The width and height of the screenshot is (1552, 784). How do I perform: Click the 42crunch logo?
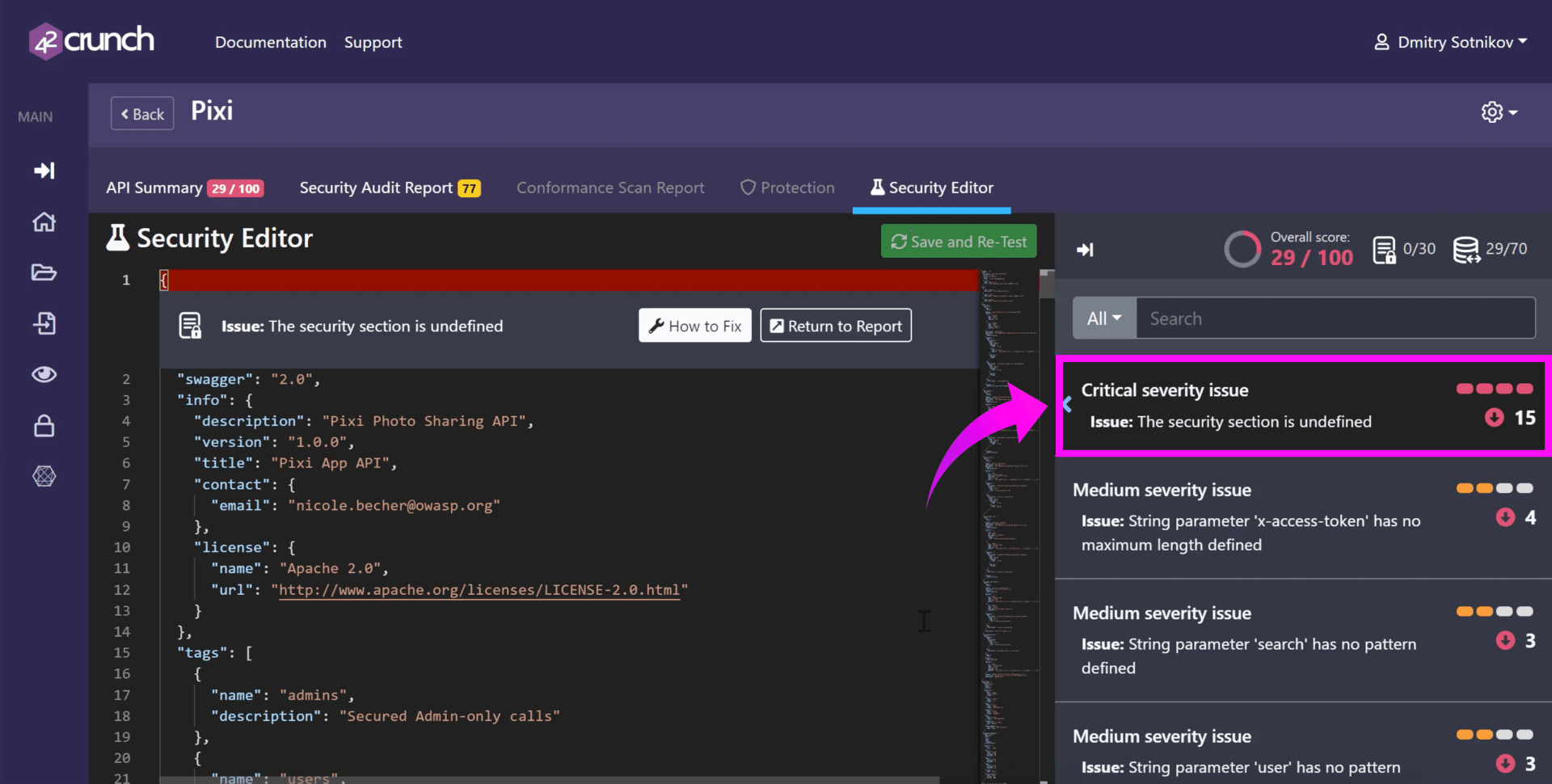pos(91,40)
